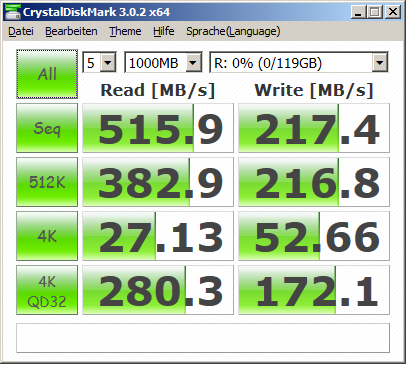Select the 4K write result 52.66
407x367 pixels.
pyautogui.click(x=314, y=236)
